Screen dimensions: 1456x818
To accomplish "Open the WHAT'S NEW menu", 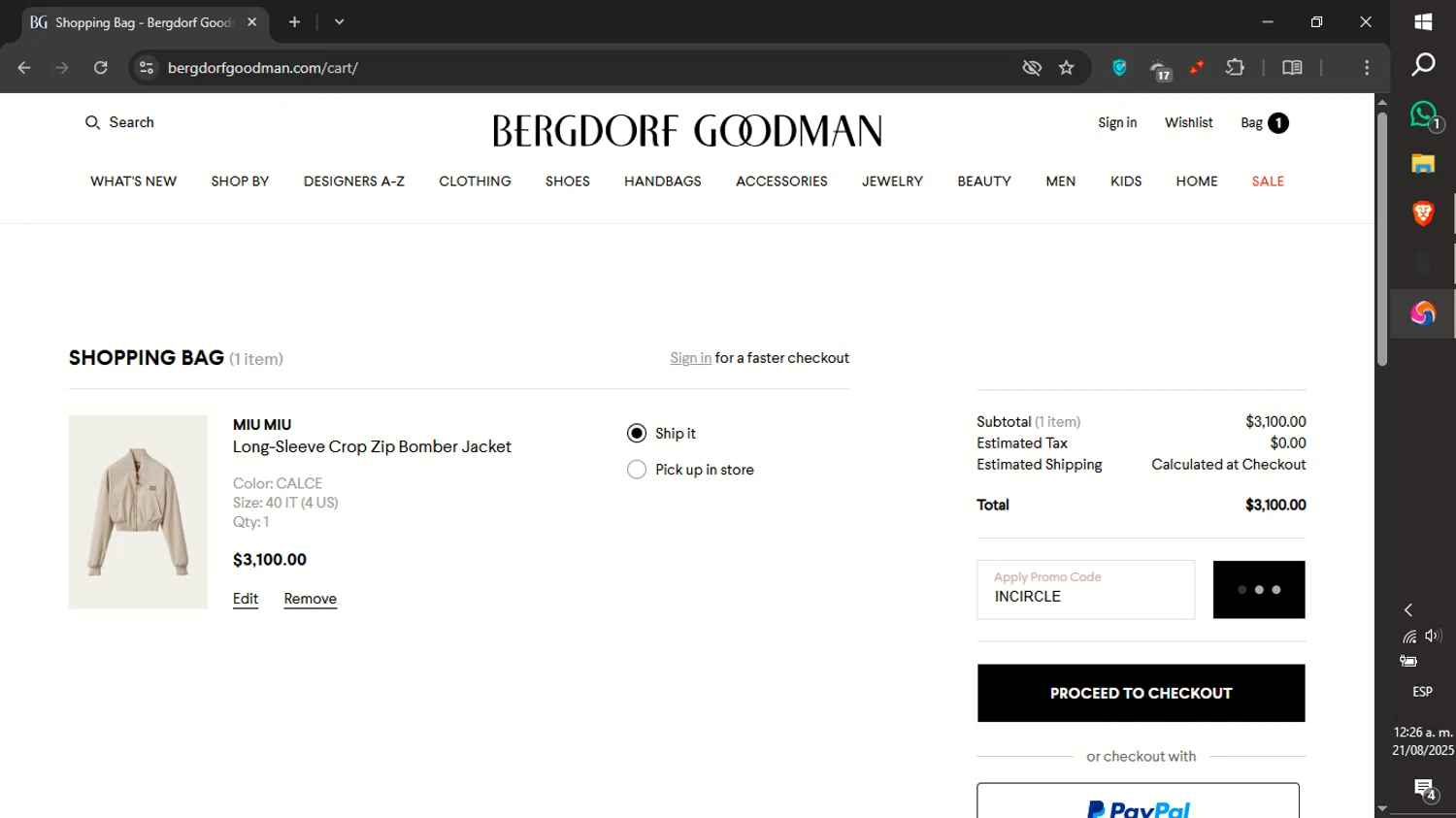I will (x=133, y=181).
